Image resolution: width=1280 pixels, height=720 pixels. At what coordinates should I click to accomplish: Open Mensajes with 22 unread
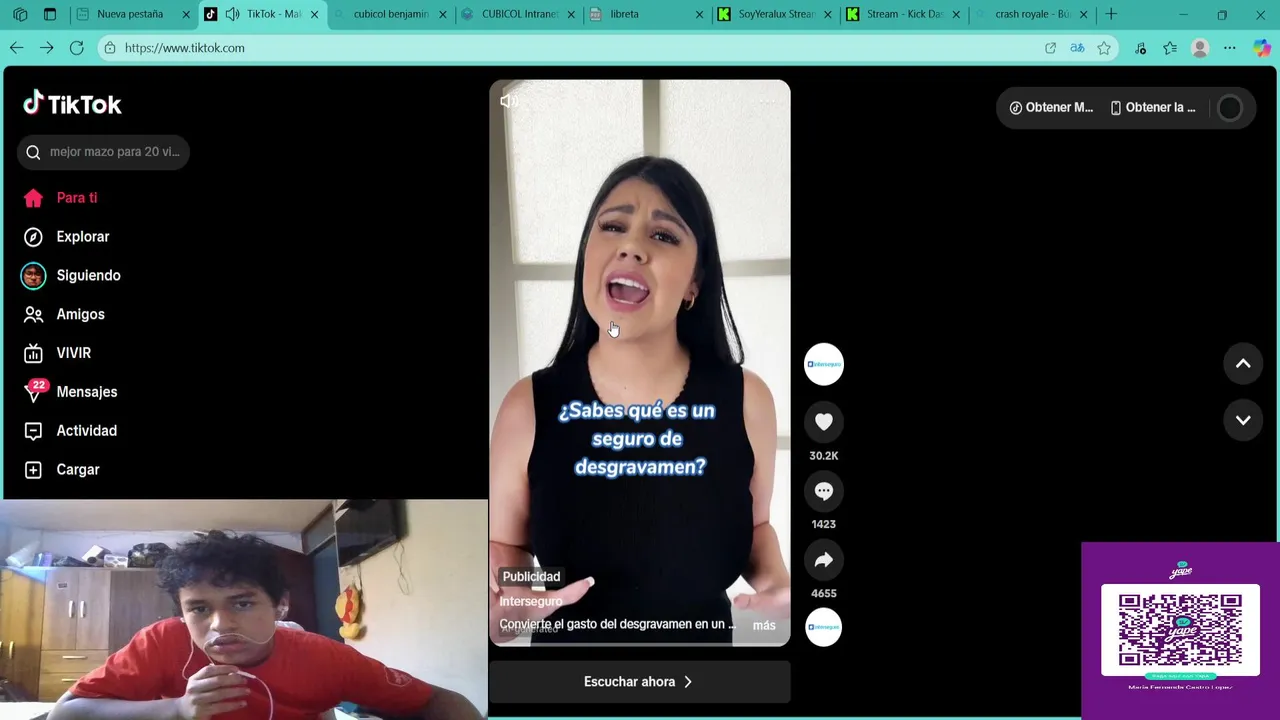(x=70, y=392)
